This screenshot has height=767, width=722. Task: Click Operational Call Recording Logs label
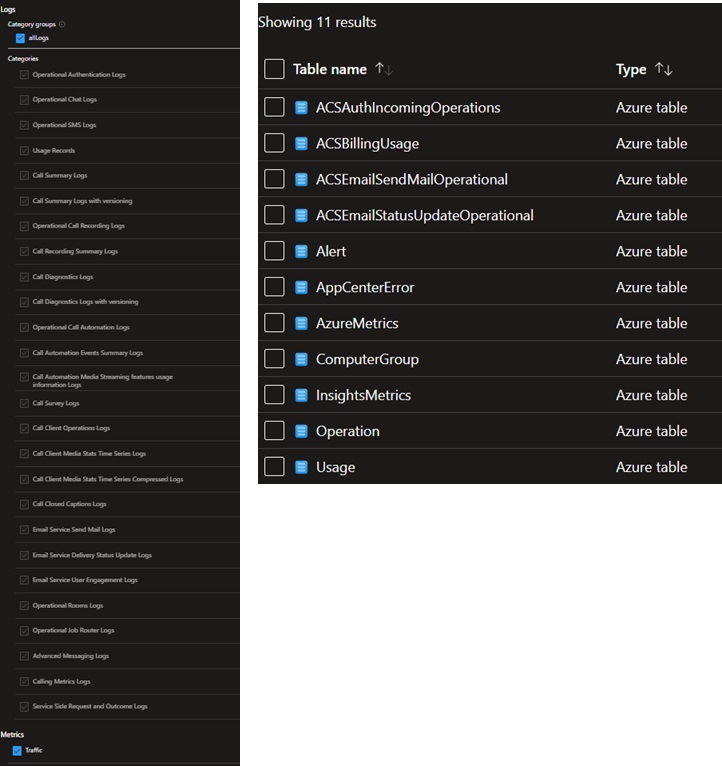click(79, 226)
